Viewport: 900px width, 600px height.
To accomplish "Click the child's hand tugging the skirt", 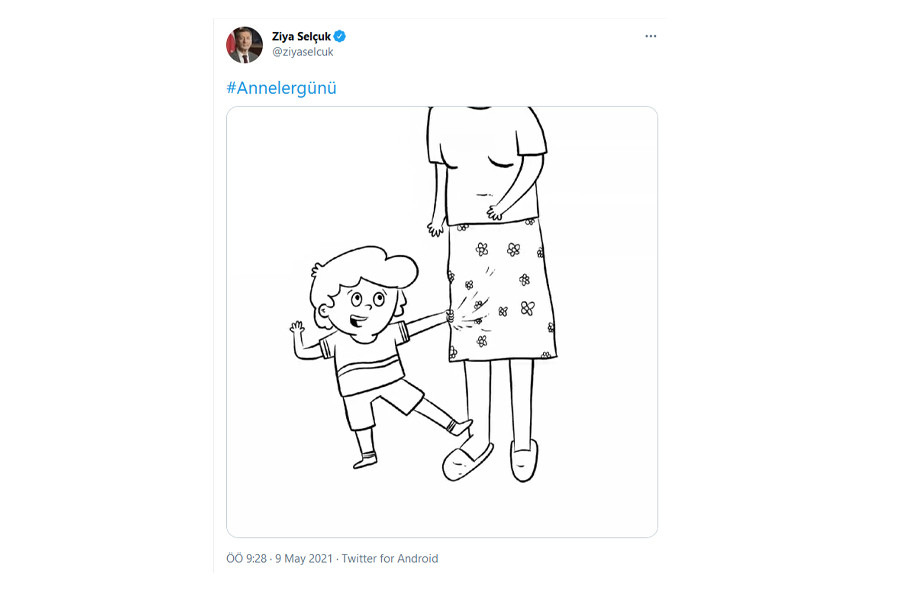I will [449, 317].
